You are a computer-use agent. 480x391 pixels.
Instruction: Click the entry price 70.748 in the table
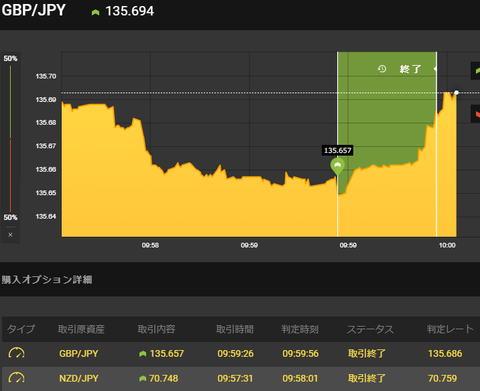(163, 378)
